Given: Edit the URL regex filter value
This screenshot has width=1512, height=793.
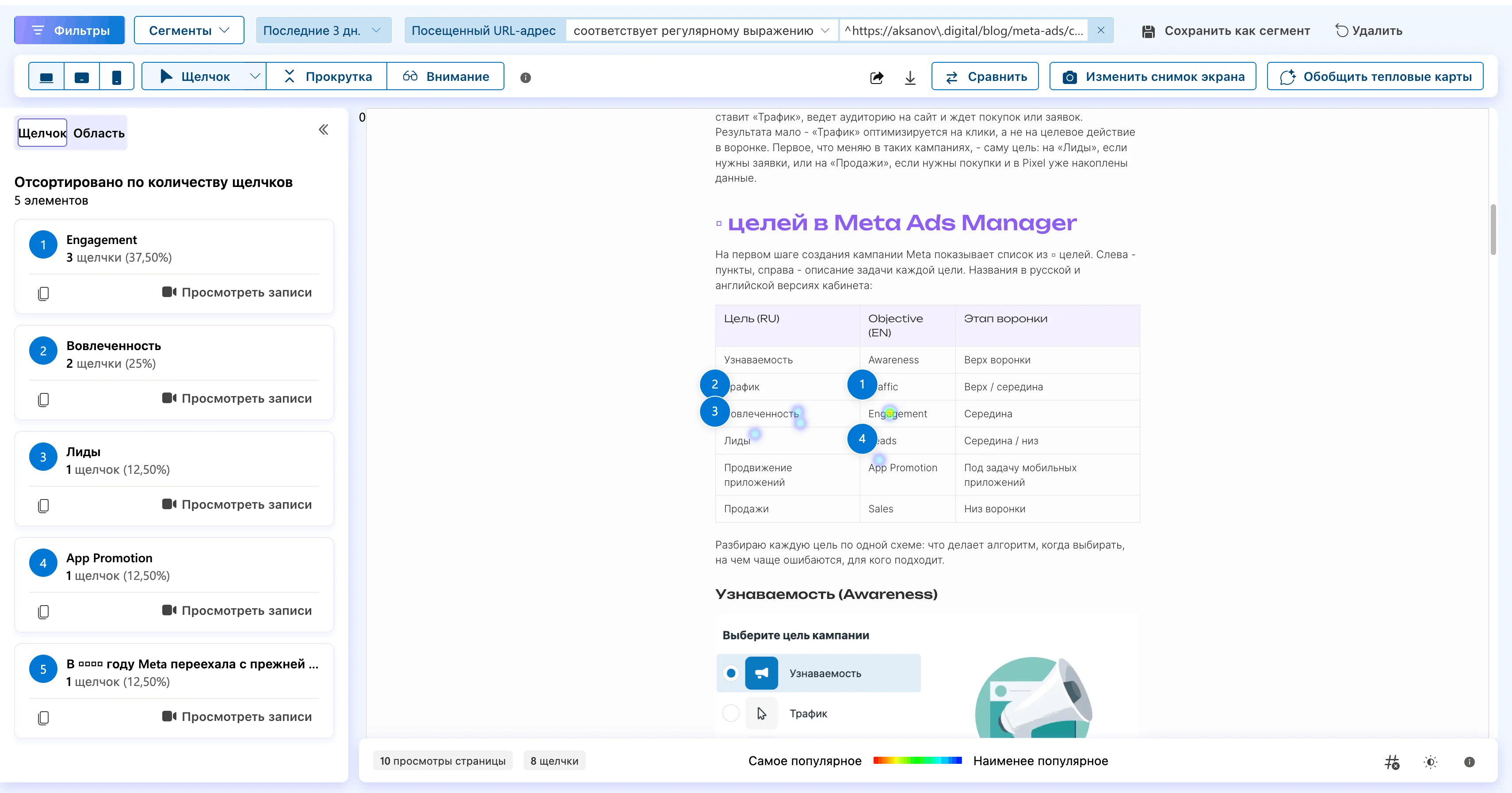Looking at the screenshot, I should point(963,30).
